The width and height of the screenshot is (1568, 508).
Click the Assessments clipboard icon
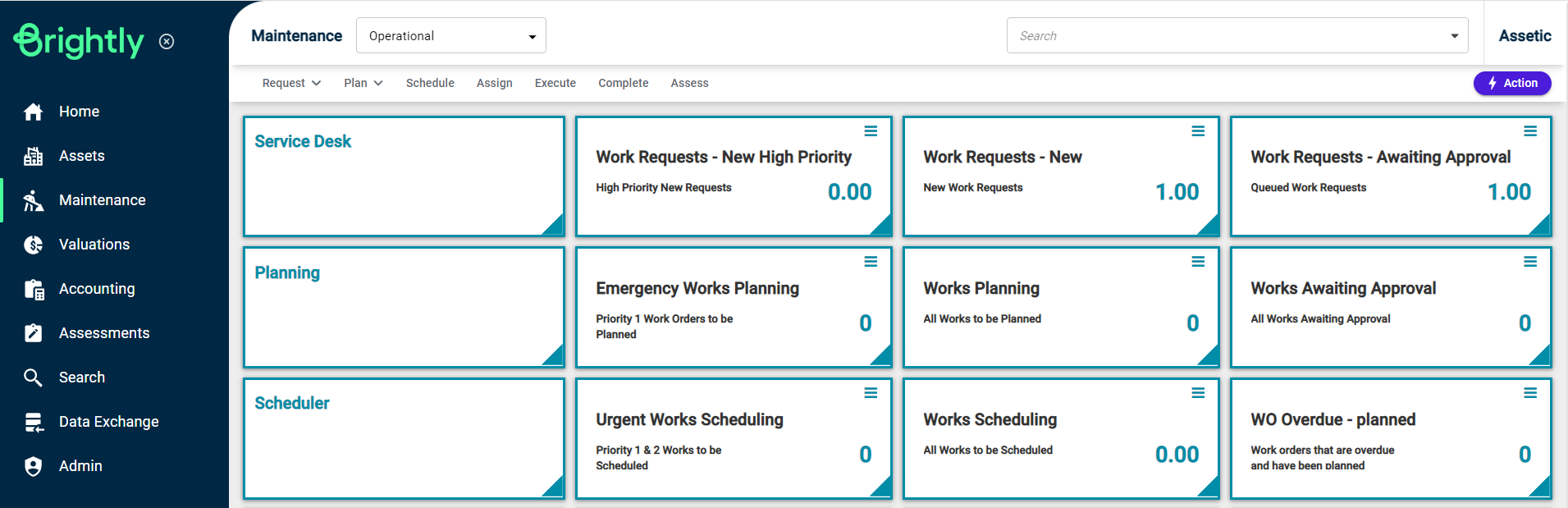point(33,333)
